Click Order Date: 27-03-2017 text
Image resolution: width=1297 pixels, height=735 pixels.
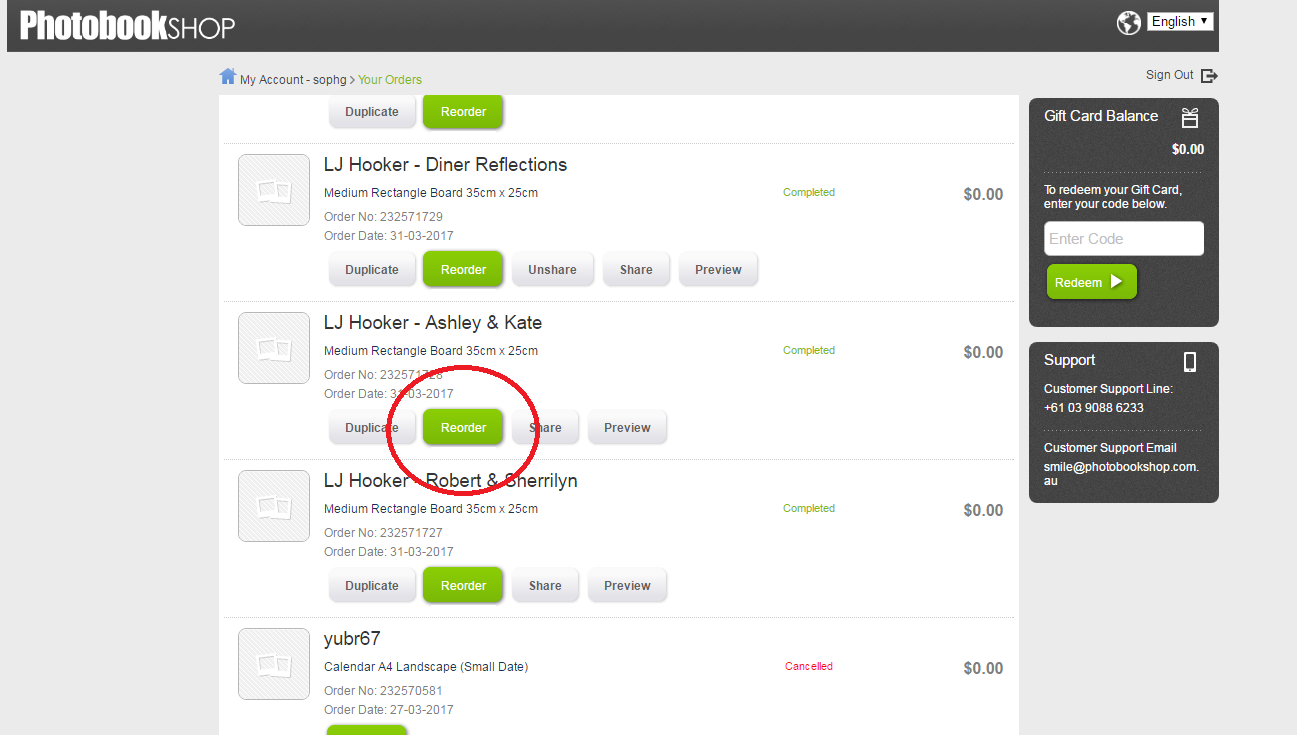389,710
